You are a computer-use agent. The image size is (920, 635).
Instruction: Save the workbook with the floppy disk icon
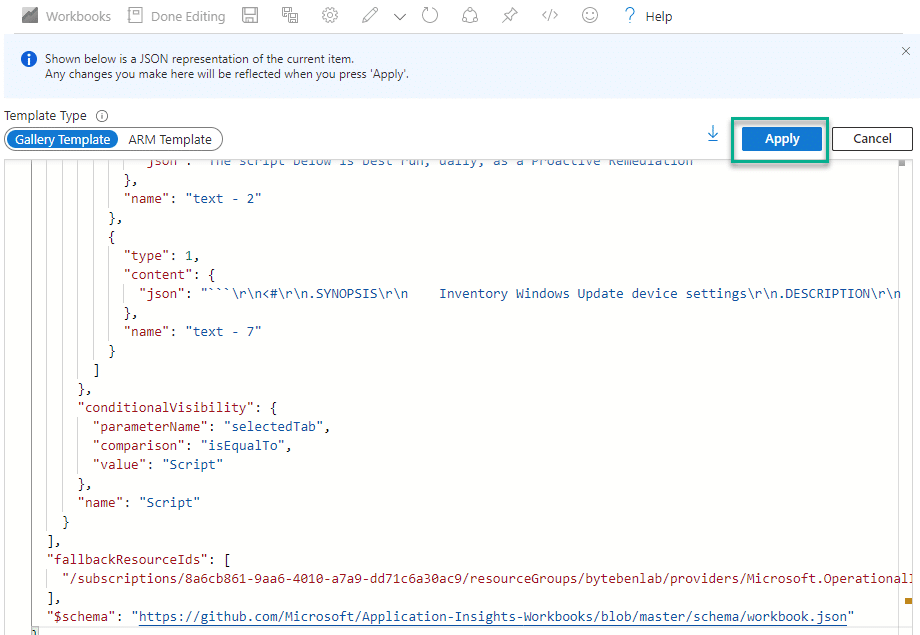(250, 15)
